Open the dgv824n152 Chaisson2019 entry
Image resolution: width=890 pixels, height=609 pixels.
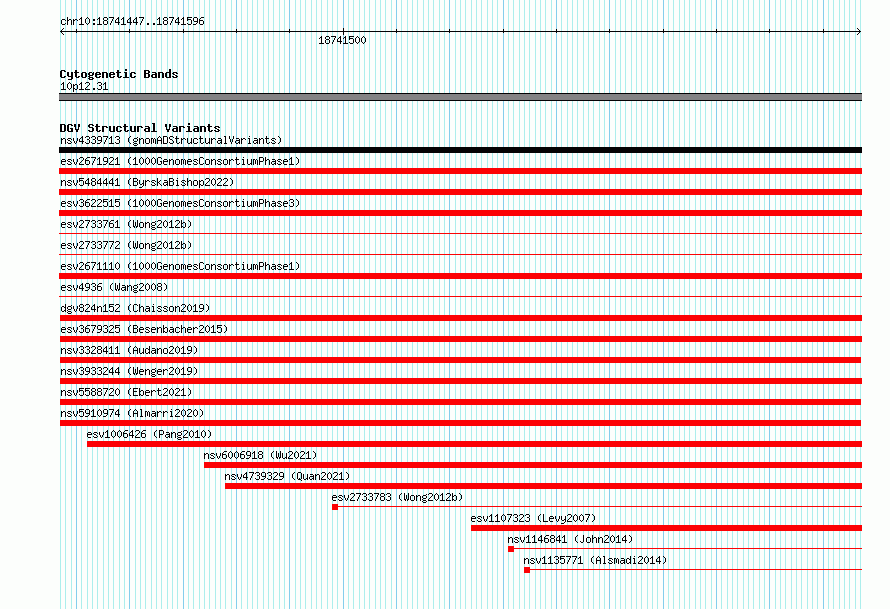tap(135, 308)
